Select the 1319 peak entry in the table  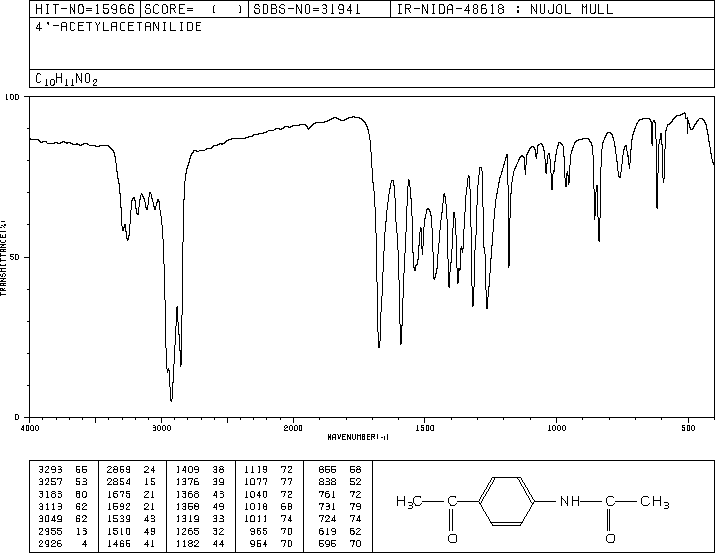pyautogui.click(x=200, y=519)
